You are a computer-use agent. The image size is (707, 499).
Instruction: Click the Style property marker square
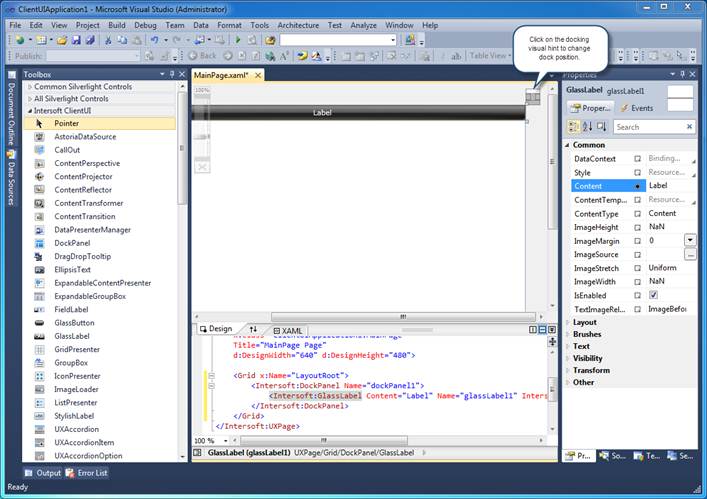coord(638,173)
